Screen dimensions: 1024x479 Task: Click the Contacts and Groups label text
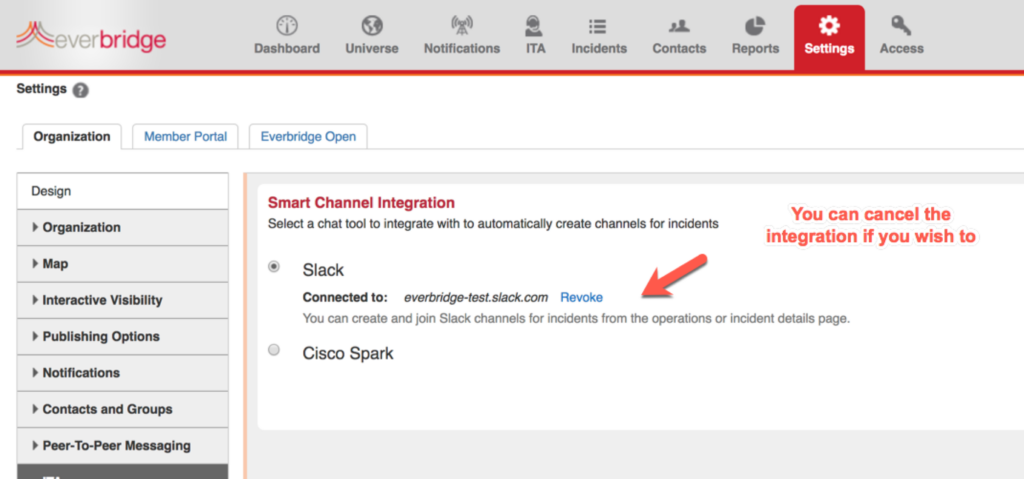click(108, 409)
